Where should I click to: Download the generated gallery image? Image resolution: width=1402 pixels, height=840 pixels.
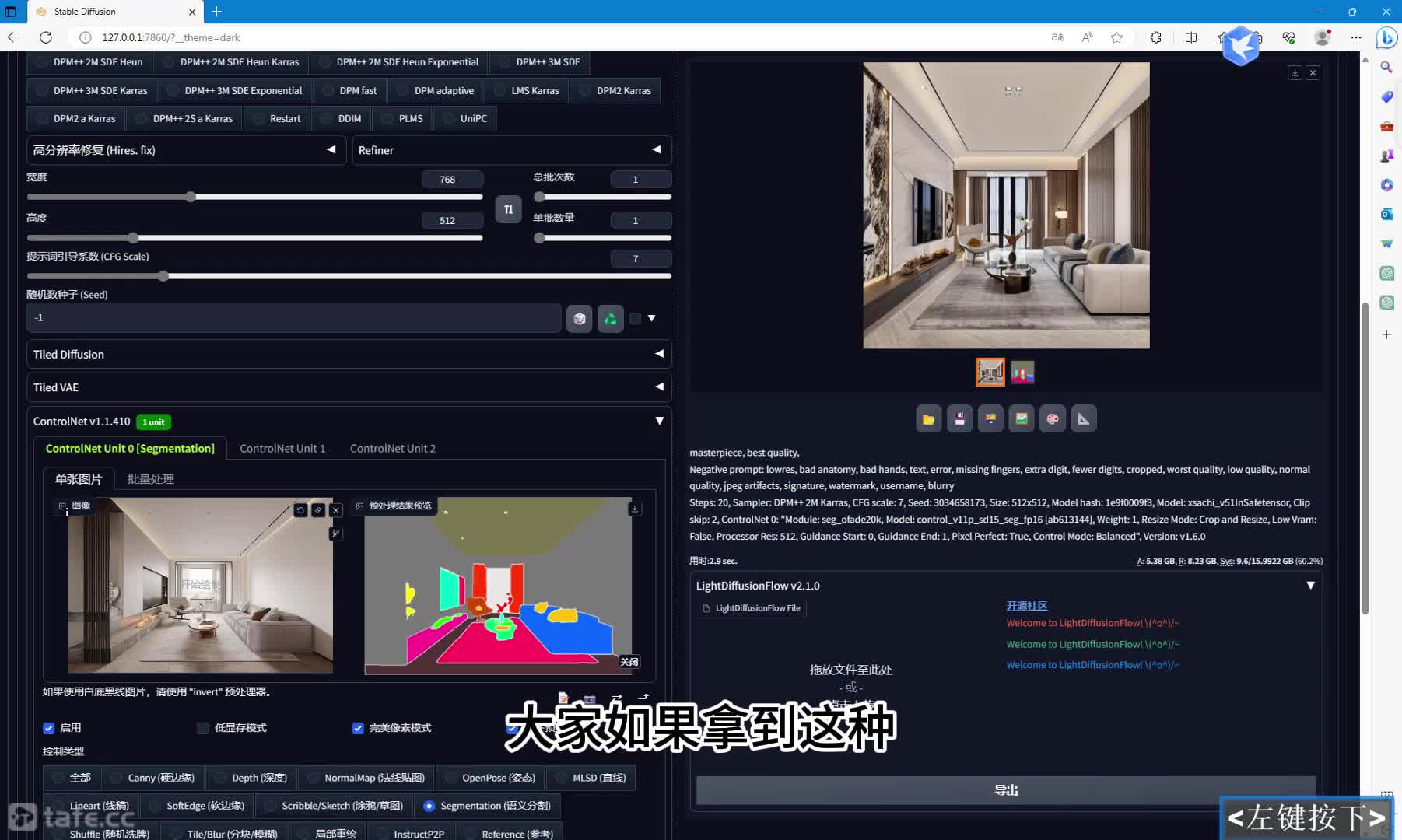[x=1295, y=72]
